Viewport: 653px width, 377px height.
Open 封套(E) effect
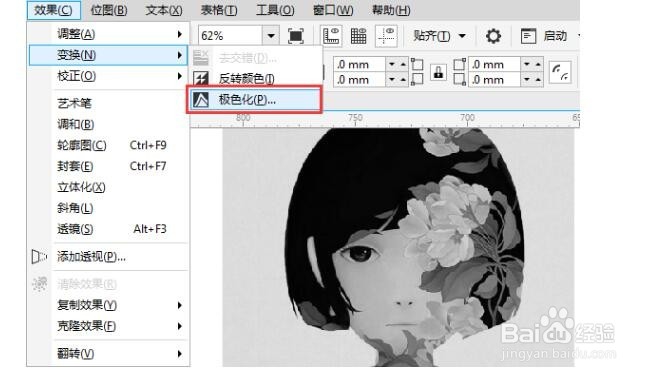point(108,166)
